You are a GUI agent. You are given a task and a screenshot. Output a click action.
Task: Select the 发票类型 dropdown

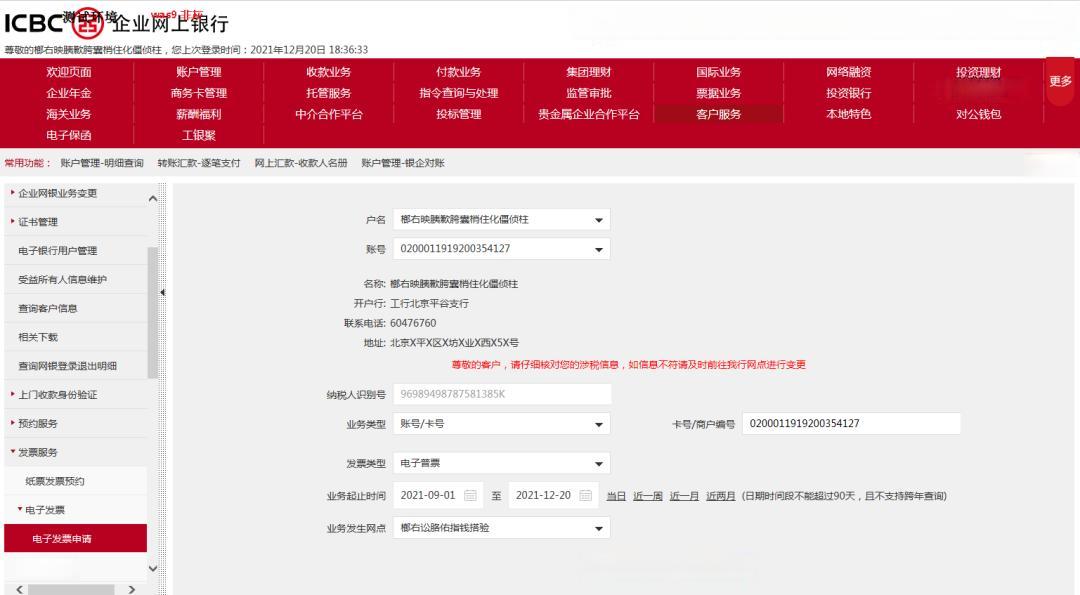(599, 464)
